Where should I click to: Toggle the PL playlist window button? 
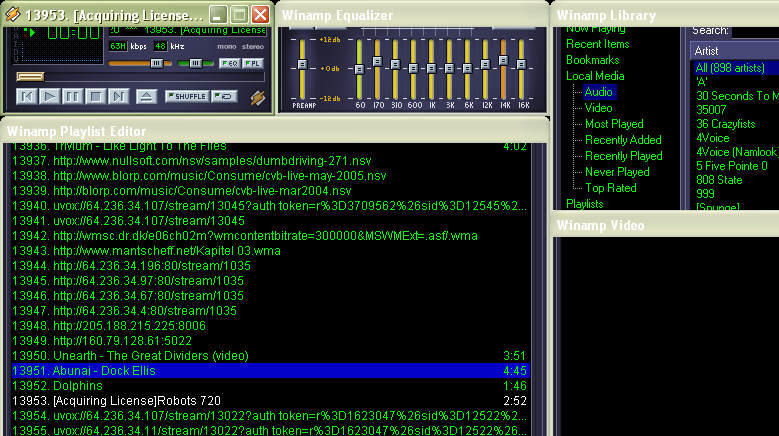(x=253, y=64)
